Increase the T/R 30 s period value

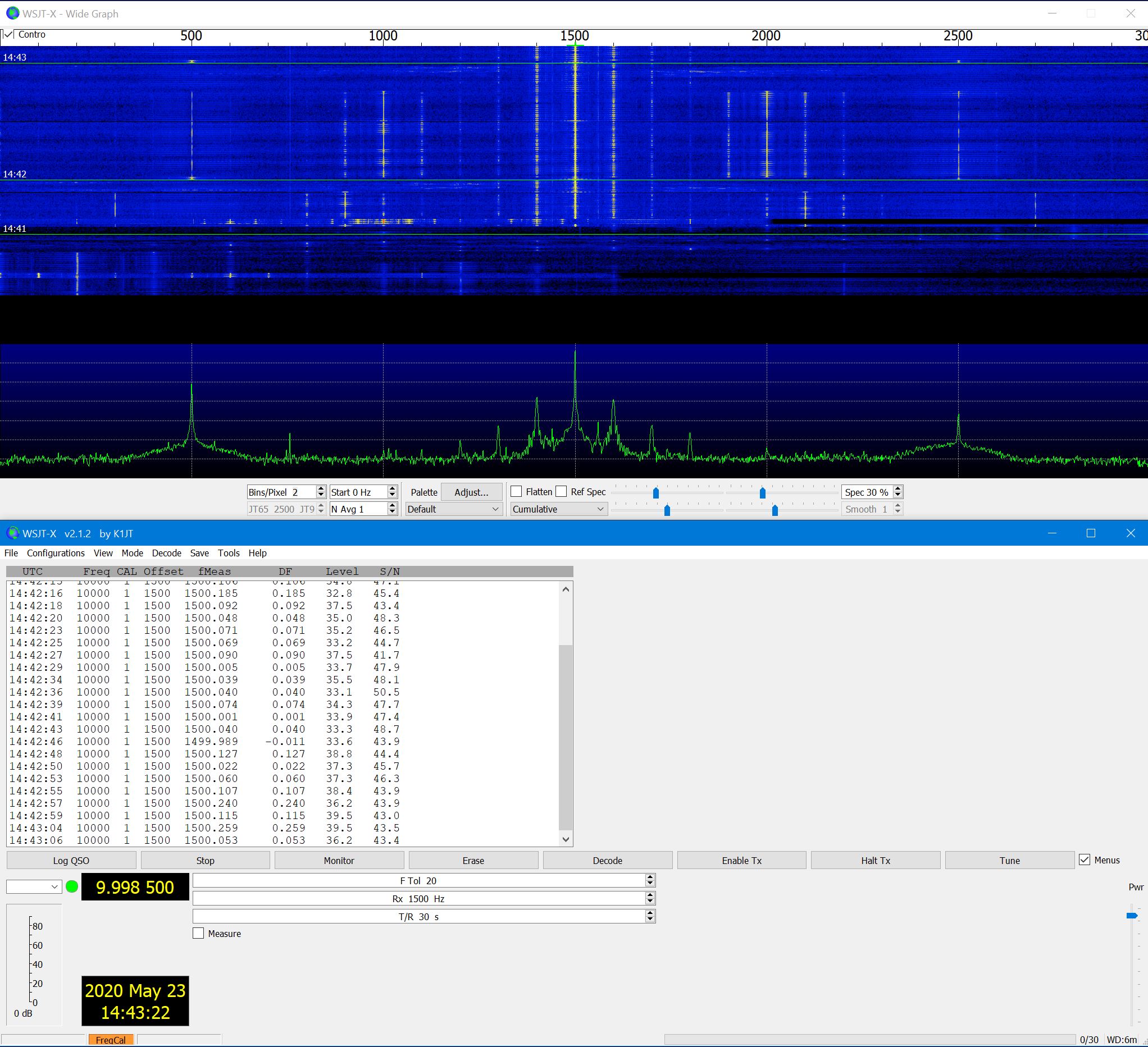coord(650,913)
